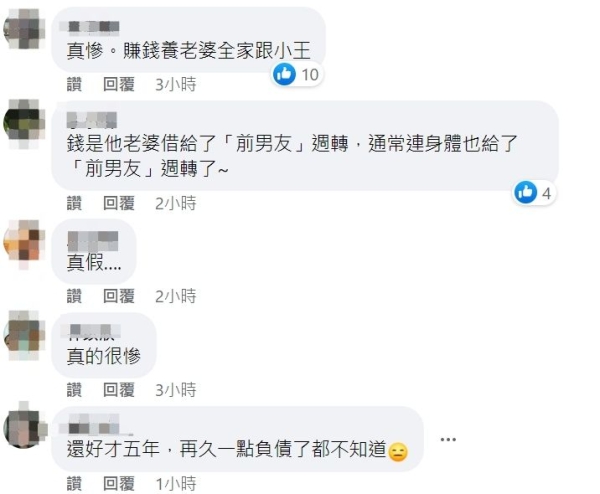The height and width of the screenshot is (494, 600).
Task: Reply to the comment 真慘。賺錢養老婆全家跟小王
Action: [119, 84]
